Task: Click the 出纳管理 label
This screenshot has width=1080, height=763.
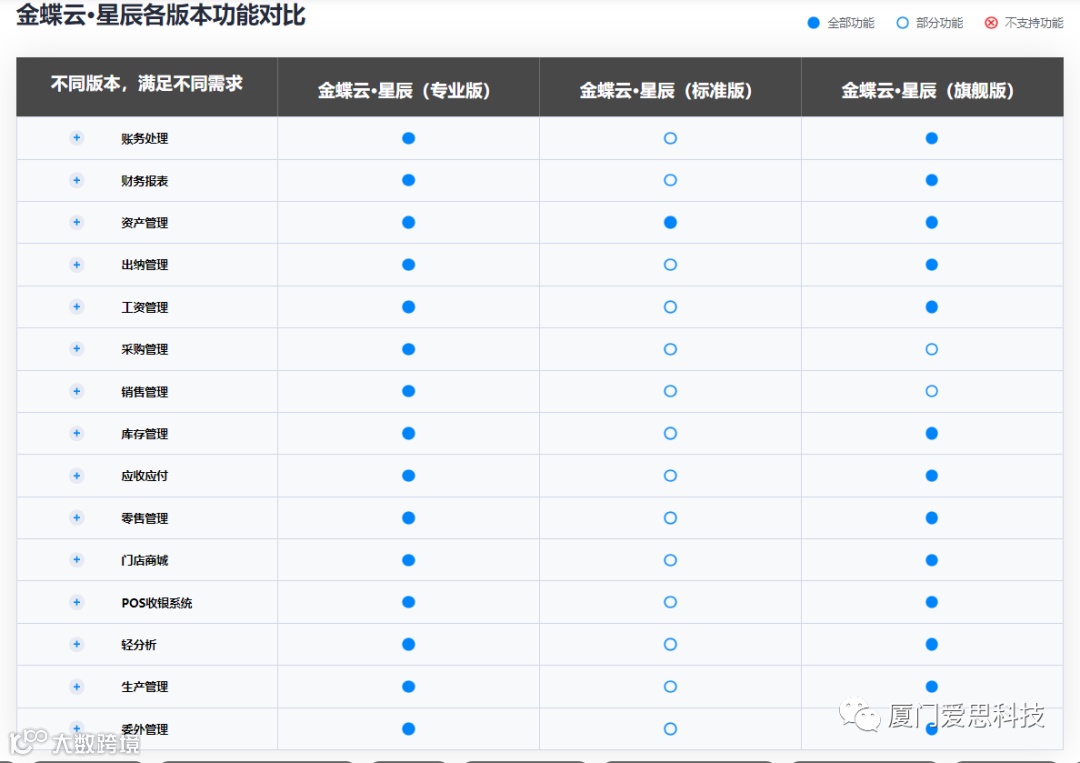Action: tap(145, 265)
